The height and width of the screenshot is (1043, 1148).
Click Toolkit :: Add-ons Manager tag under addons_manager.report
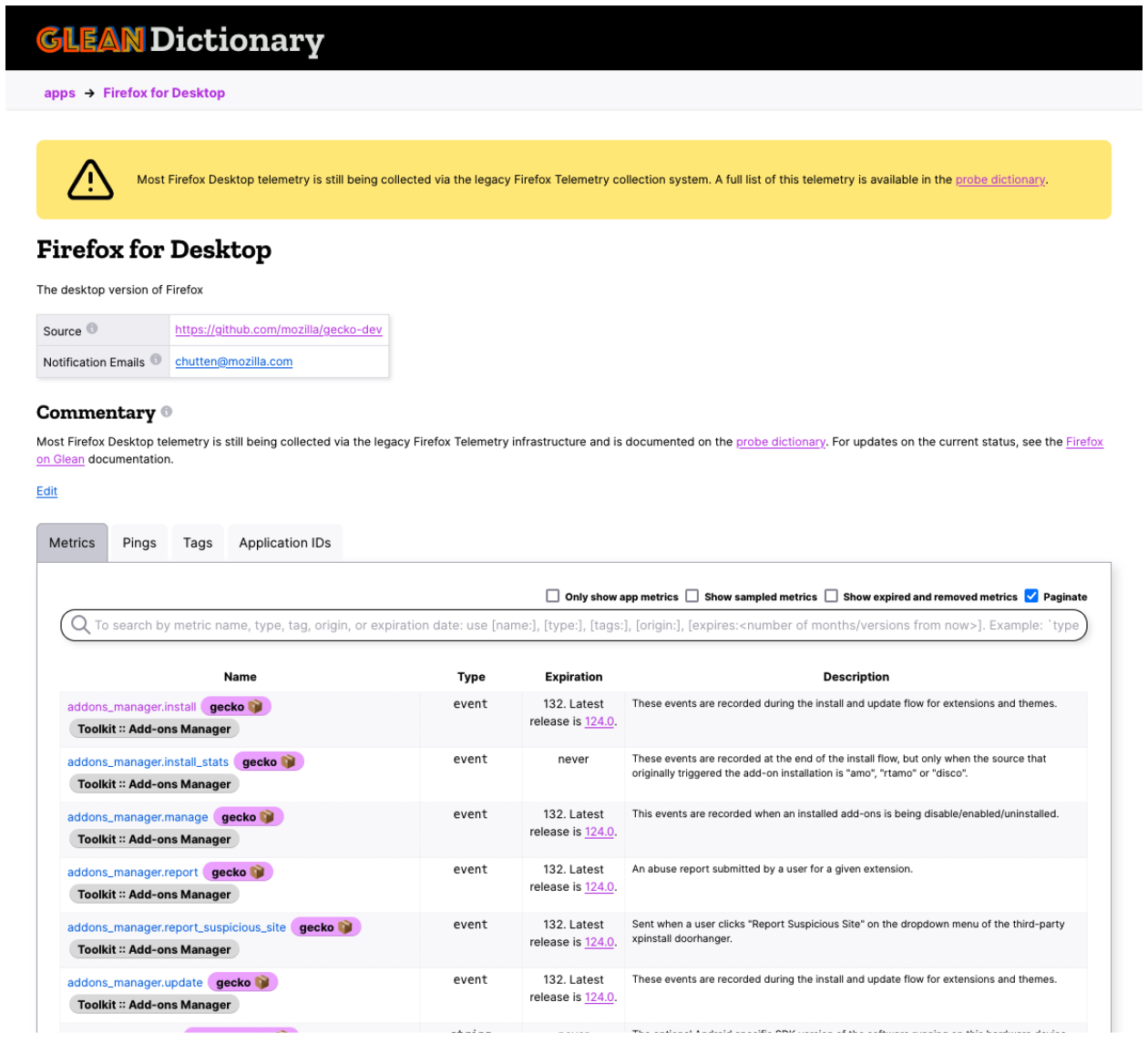click(x=154, y=895)
